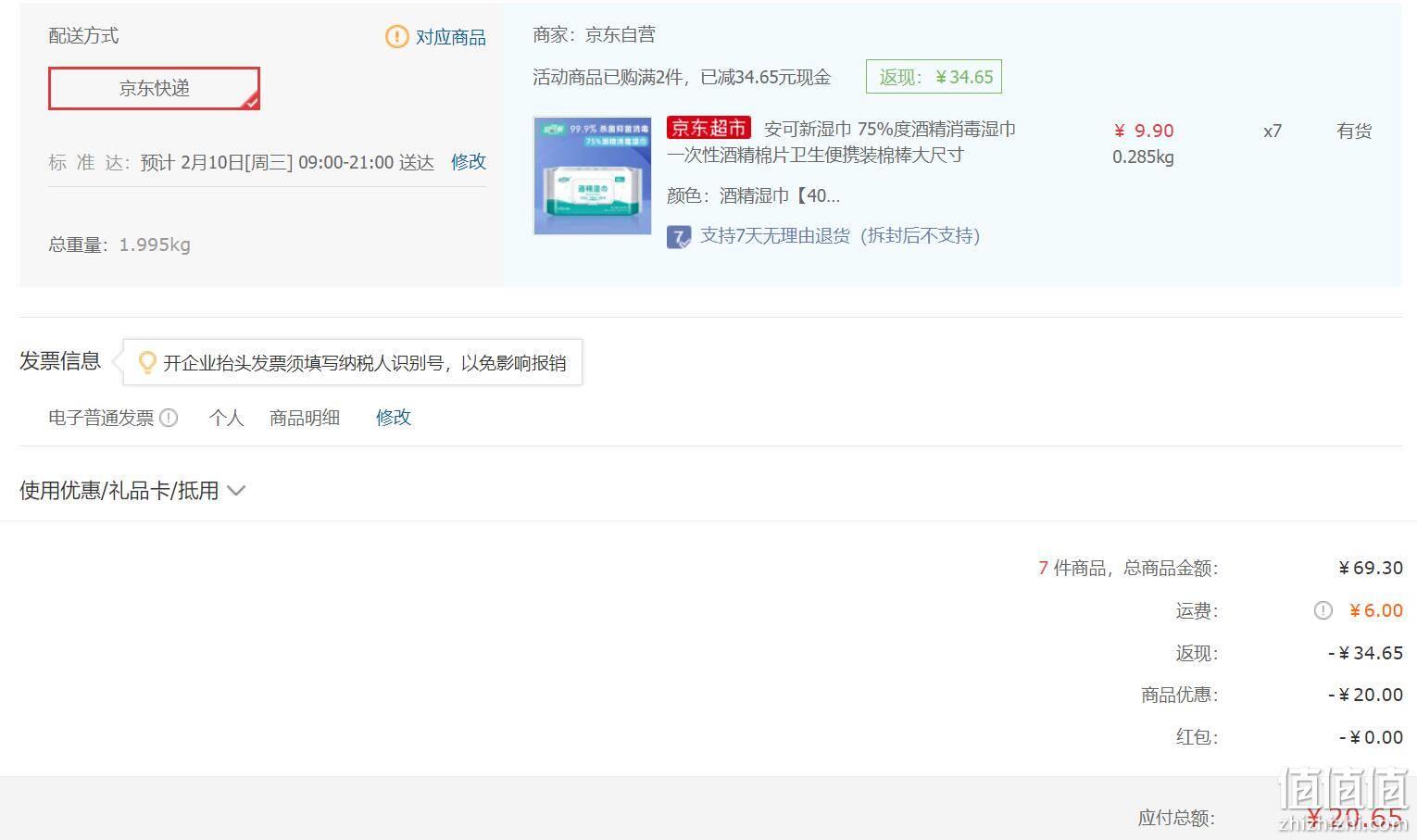The width and height of the screenshot is (1417, 840).
Task: Expand 使用优惠/礼品卡/抵用 section
Action: (132, 491)
